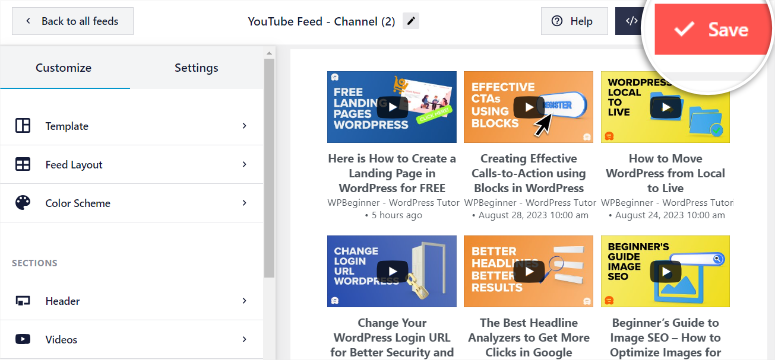Click the Free Landing Pages WordPress thumbnail

(x=392, y=107)
